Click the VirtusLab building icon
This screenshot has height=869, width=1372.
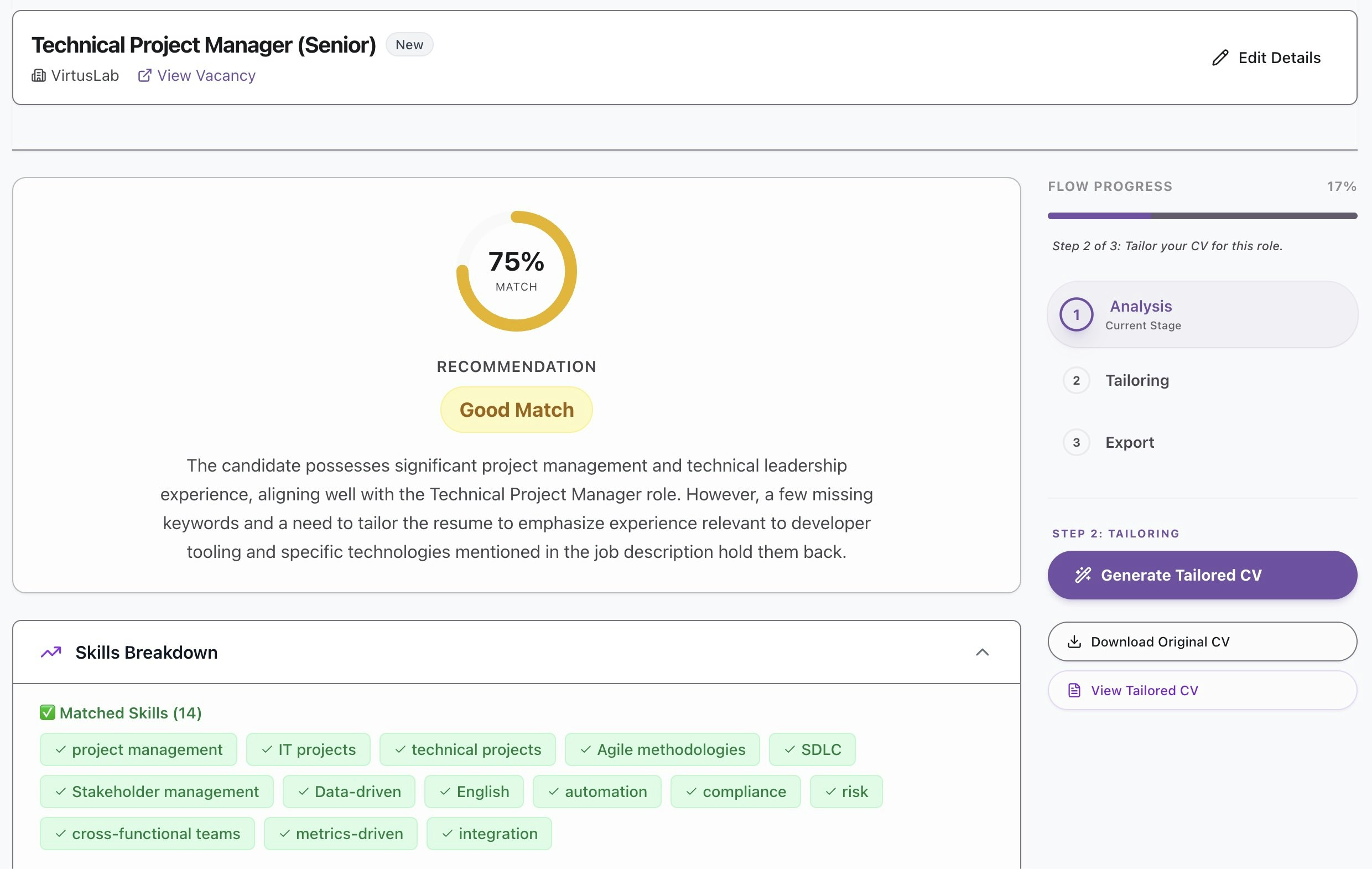tap(39, 75)
